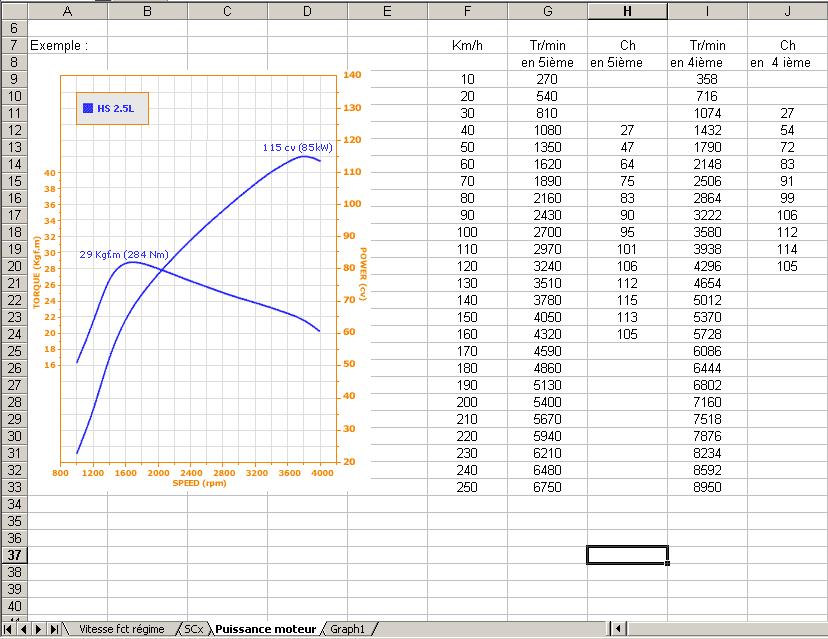
Task: Select the Puissance moteur sheet tab
Action: pyautogui.click(x=265, y=629)
